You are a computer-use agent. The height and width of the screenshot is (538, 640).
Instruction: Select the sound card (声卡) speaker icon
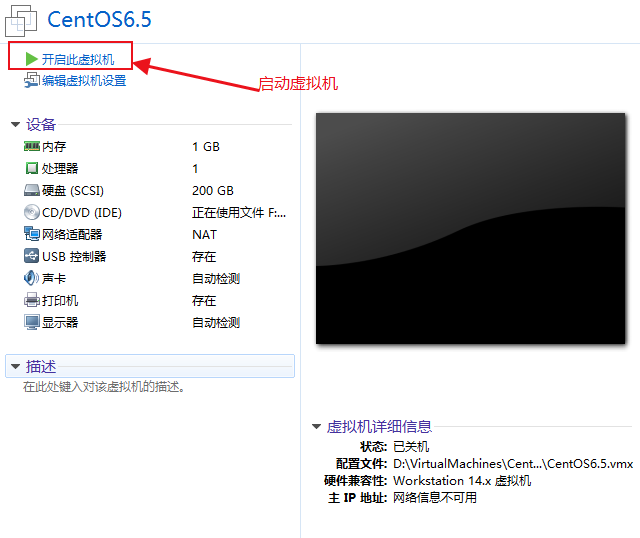31,278
